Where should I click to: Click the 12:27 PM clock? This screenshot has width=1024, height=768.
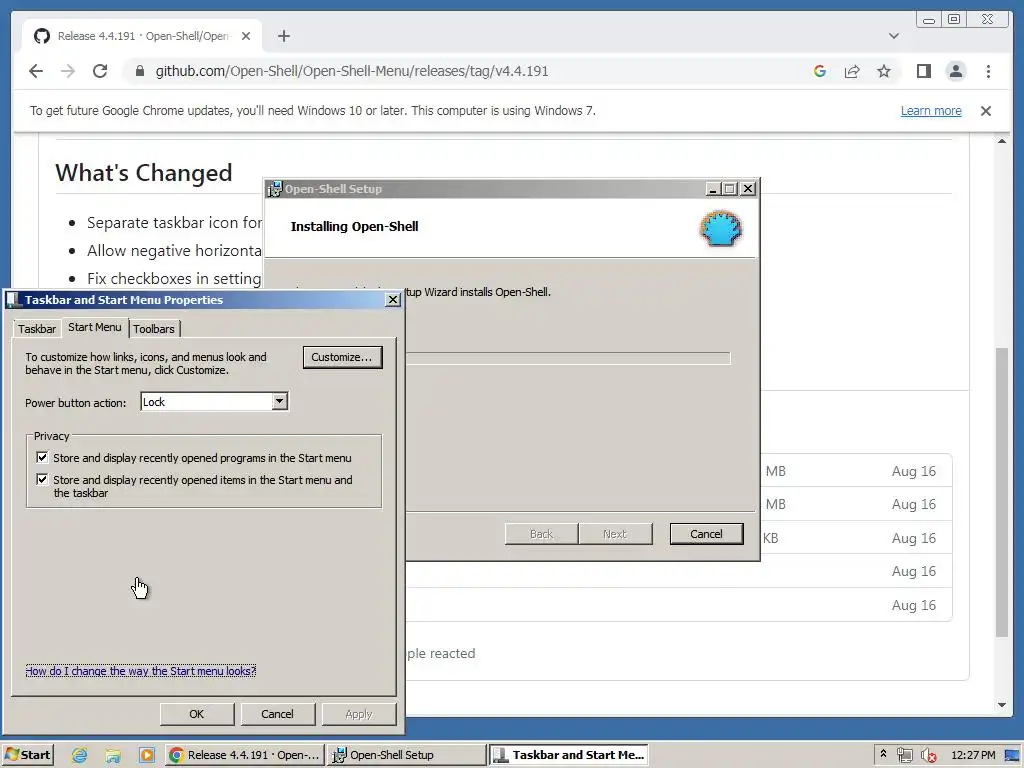973,755
